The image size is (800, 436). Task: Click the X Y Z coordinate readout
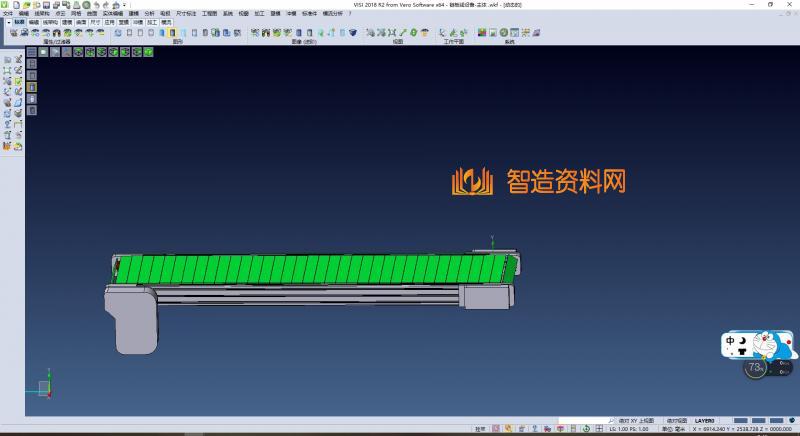coord(742,429)
